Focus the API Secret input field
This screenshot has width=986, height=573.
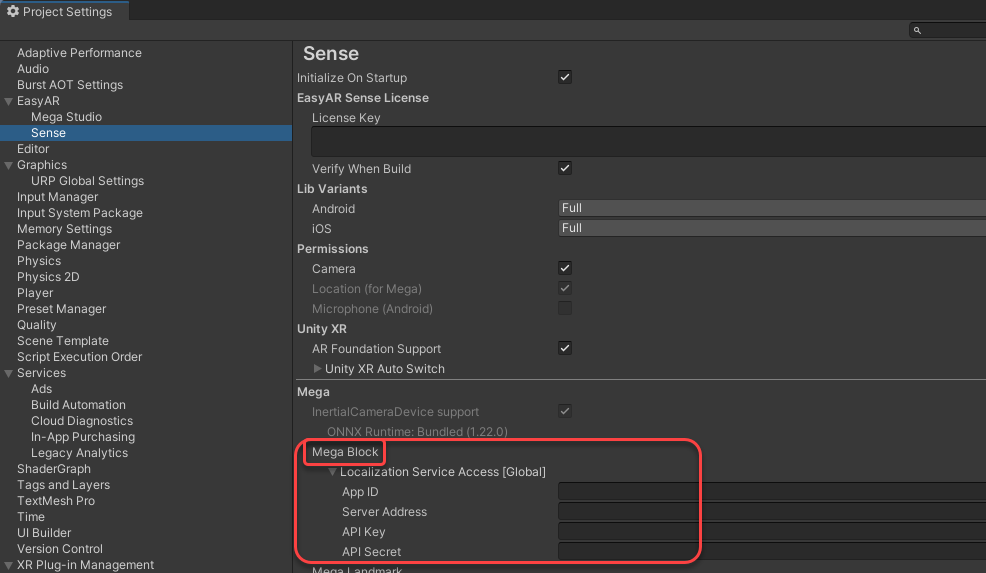(771, 552)
